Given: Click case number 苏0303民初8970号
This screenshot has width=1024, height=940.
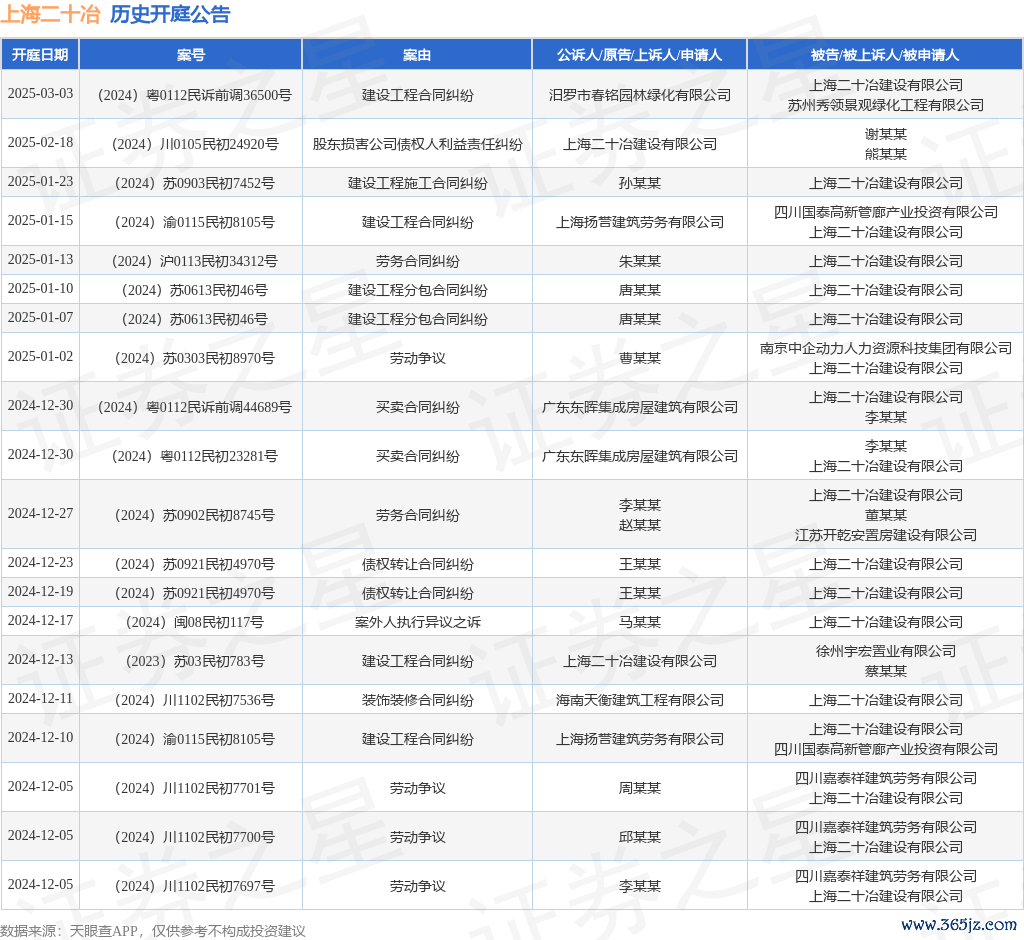Looking at the screenshot, I should (x=195, y=359).
